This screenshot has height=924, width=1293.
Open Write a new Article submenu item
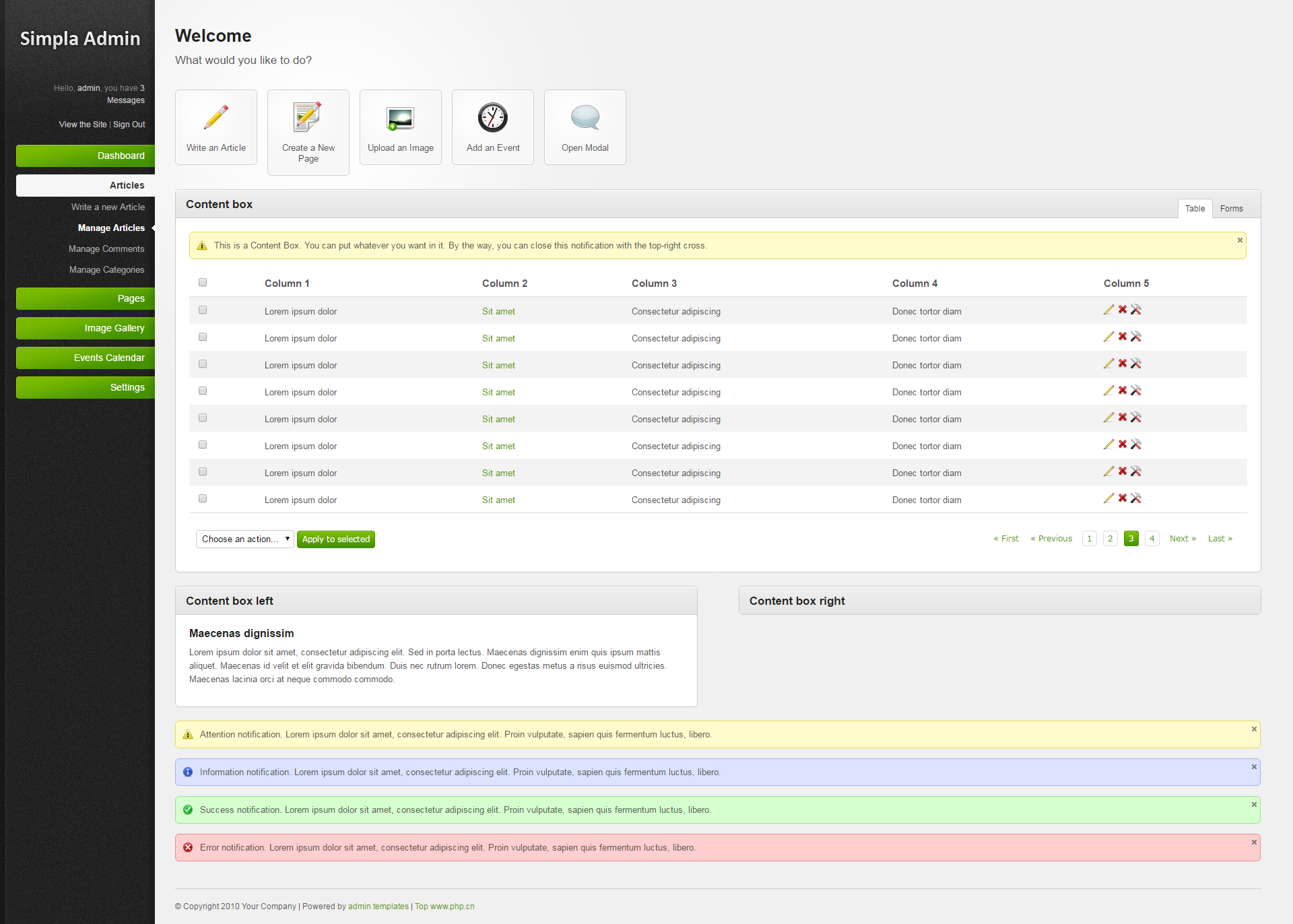click(x=108, y=207)
